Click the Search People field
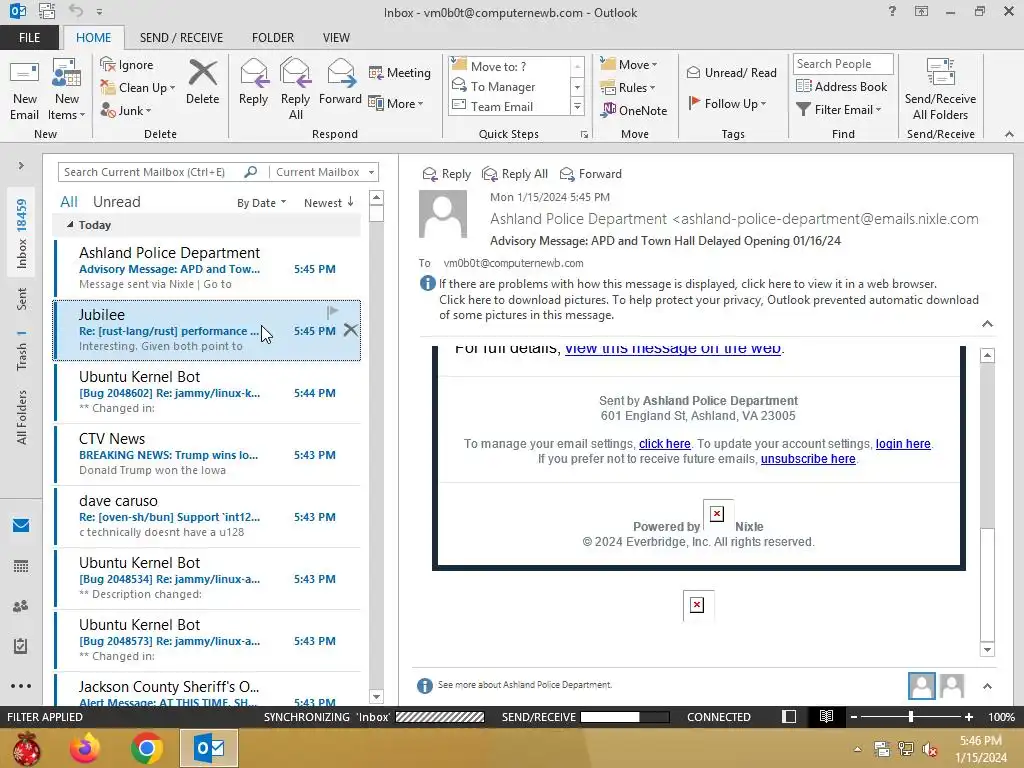Image resolution: width=1024 pixels, height=768 pixels. (x=842, y=64)
